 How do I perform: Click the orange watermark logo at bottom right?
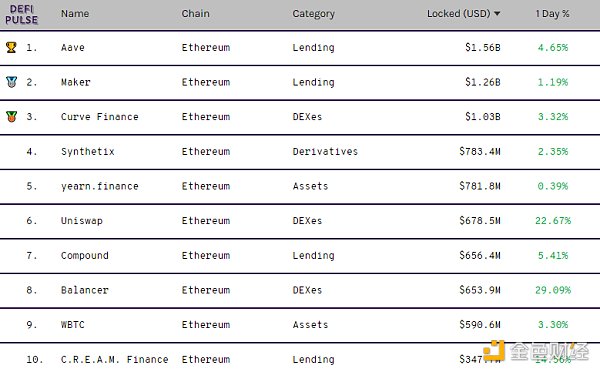[x=493, y=351]
